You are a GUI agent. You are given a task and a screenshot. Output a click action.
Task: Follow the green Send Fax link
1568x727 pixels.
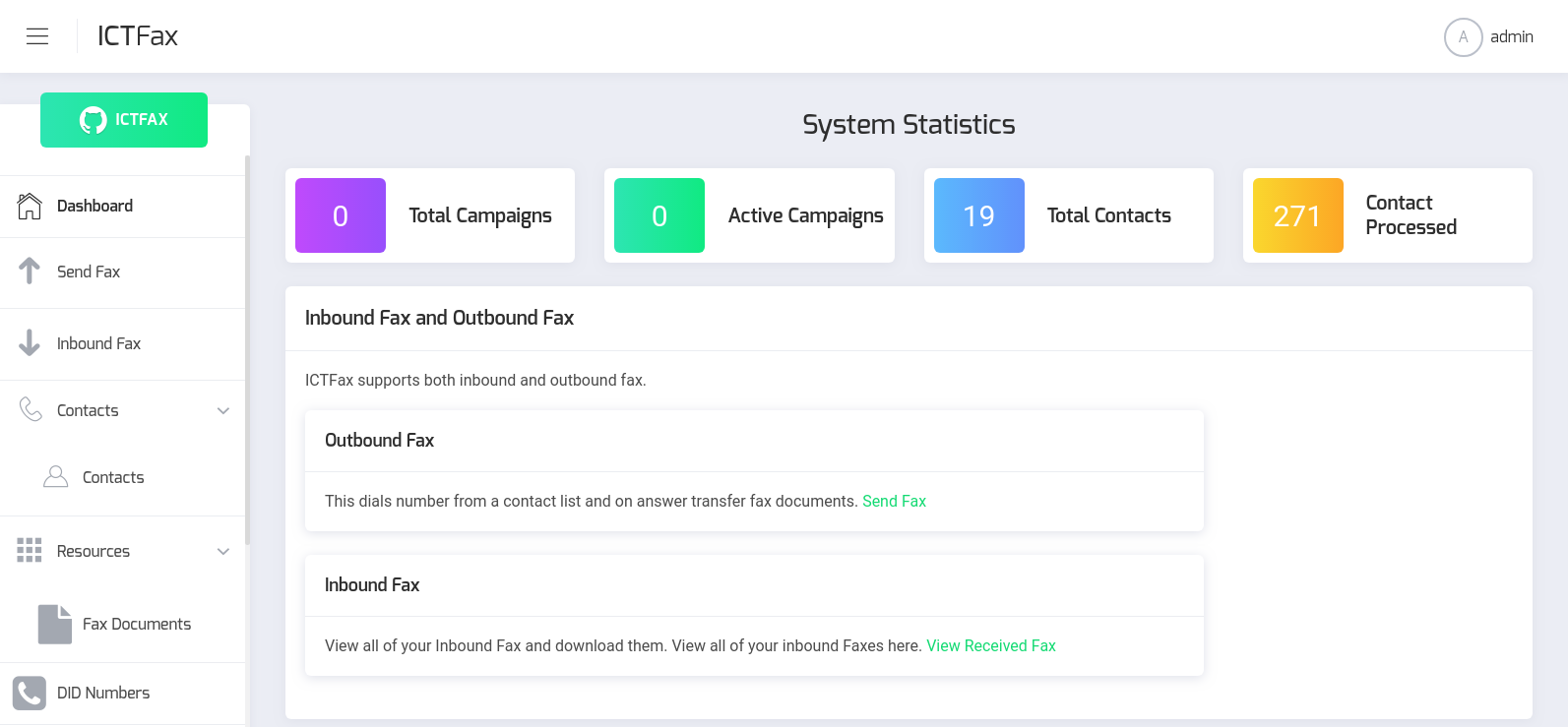(x=894, y=501)
